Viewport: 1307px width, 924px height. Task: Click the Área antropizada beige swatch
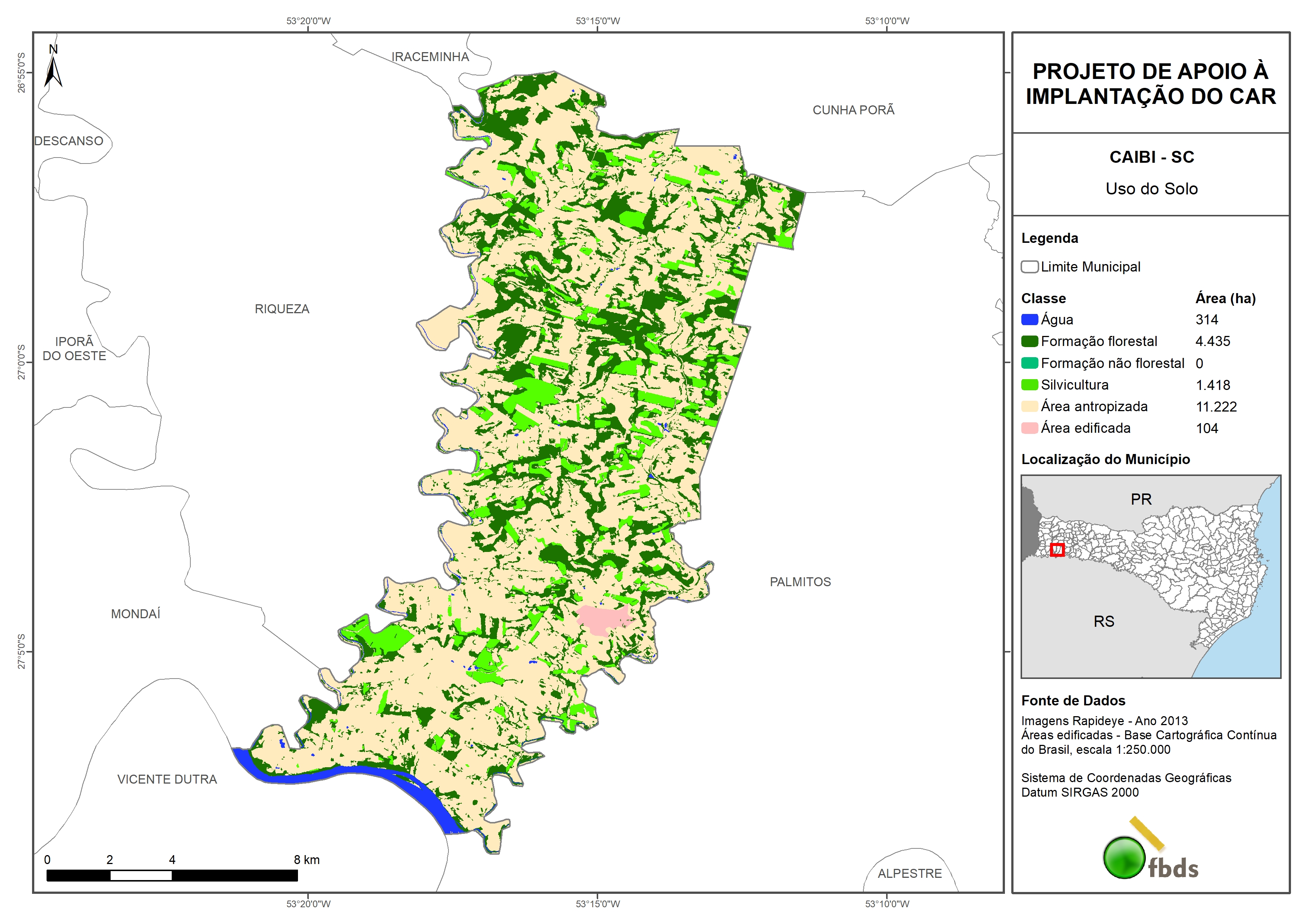coord(1029,406)
